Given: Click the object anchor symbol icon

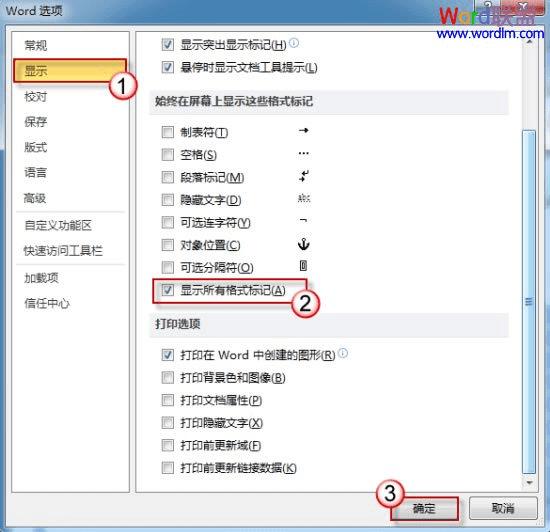Looking at the screenshot, I should click(304, 244).
